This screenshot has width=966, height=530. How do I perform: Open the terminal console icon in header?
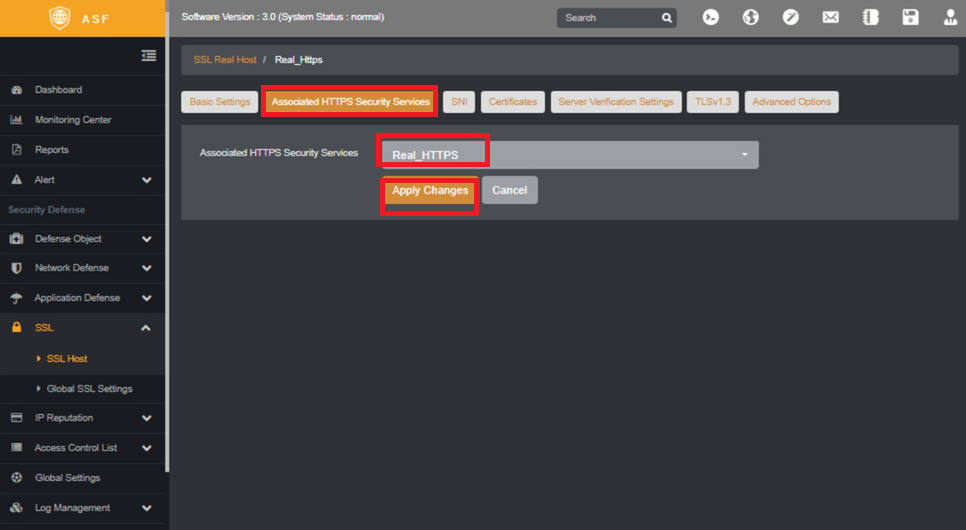point(710,17)
